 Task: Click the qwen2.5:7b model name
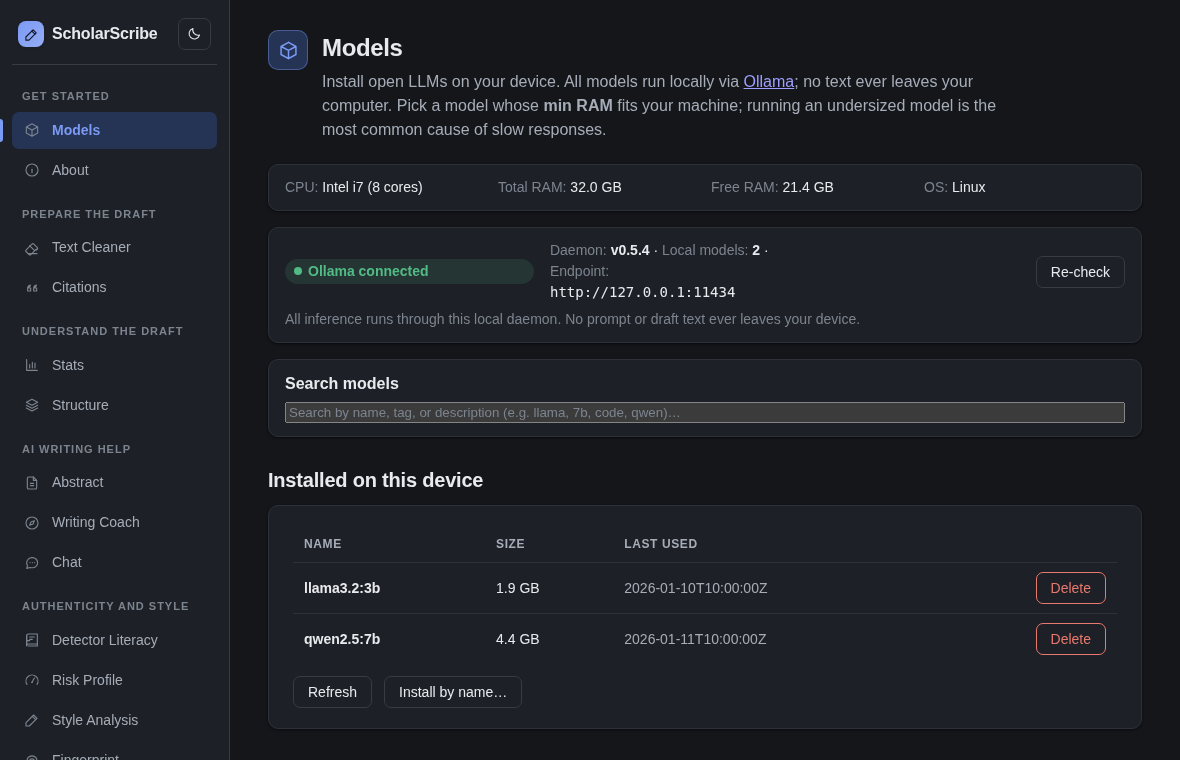coord(342,639)
